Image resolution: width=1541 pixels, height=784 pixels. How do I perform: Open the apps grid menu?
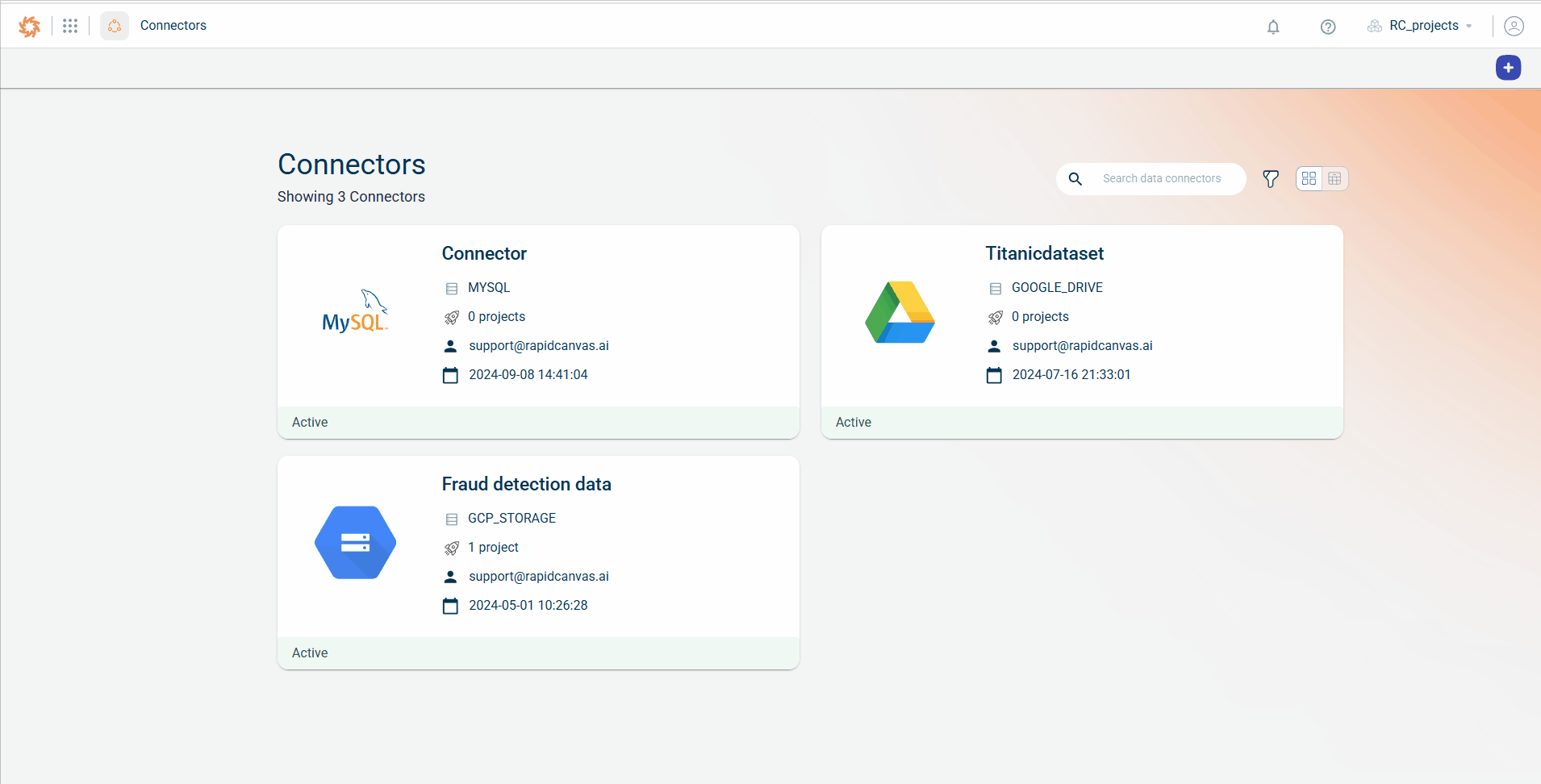[x=70, y=26]
